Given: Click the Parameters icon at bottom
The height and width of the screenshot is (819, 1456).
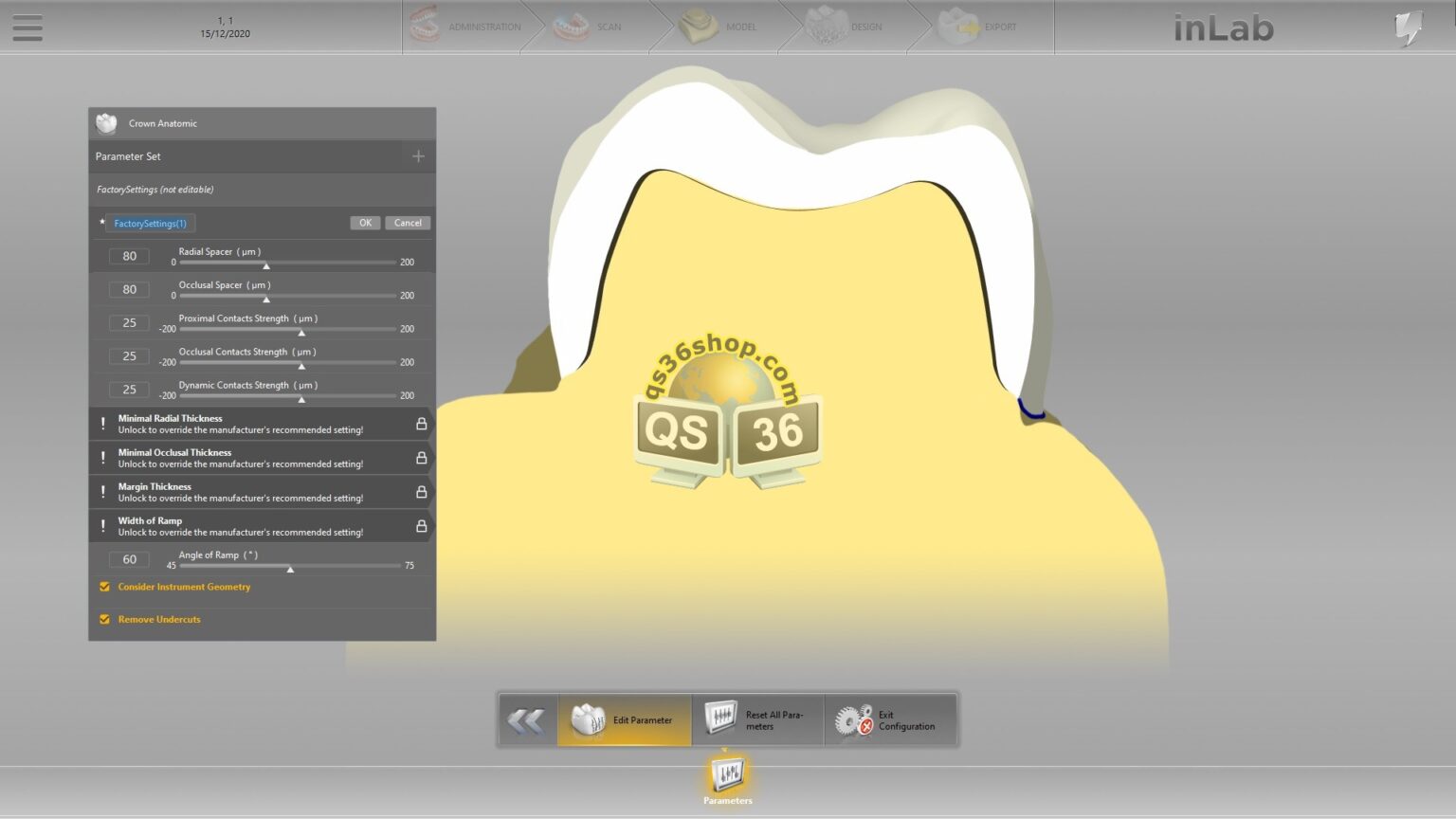Looking at the screenshot, I should [727, 777].
